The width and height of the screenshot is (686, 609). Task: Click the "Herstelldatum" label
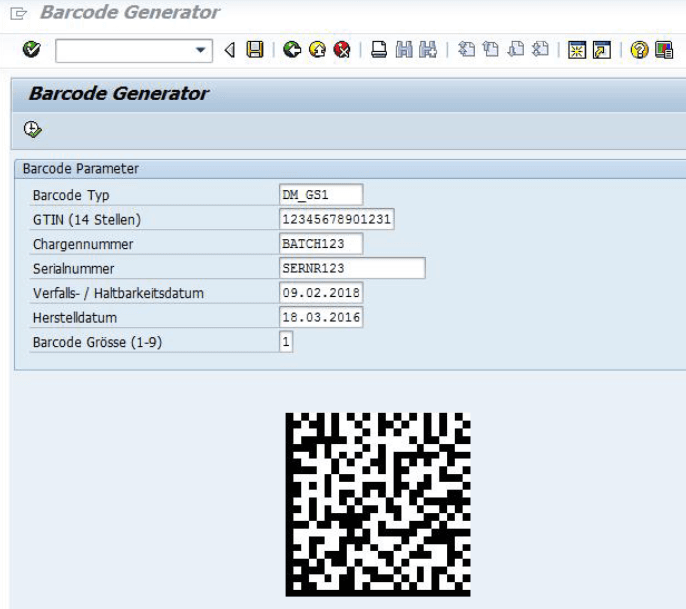(x=75, y=318)
